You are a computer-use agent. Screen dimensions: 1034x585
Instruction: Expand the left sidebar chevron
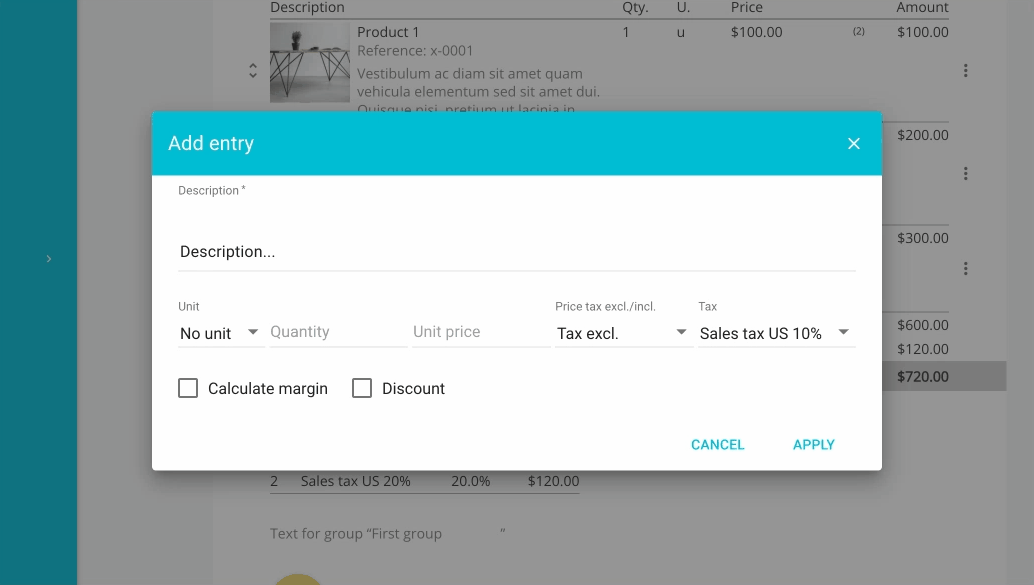point(48,259)
